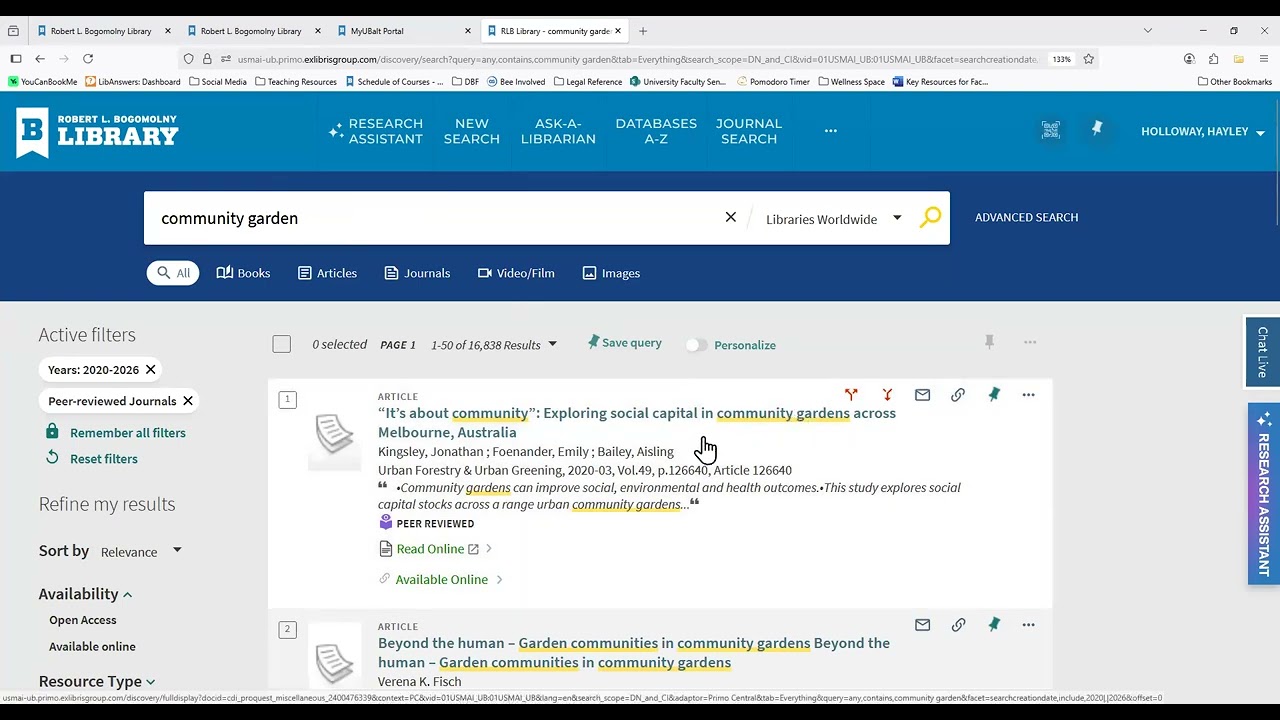Click dark red cited-by icon on result 1
This screenshot has height=720, width=1280.
[887, 395]
